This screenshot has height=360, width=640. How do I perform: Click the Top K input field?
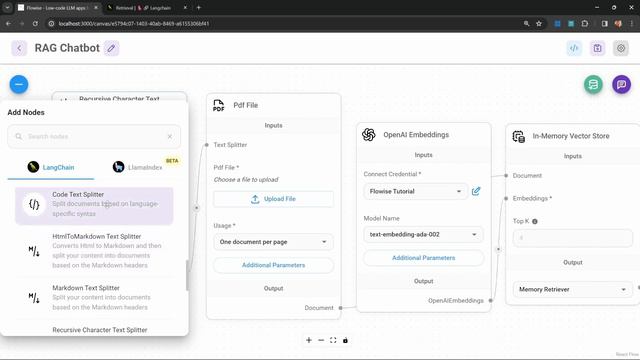(573, 238)
